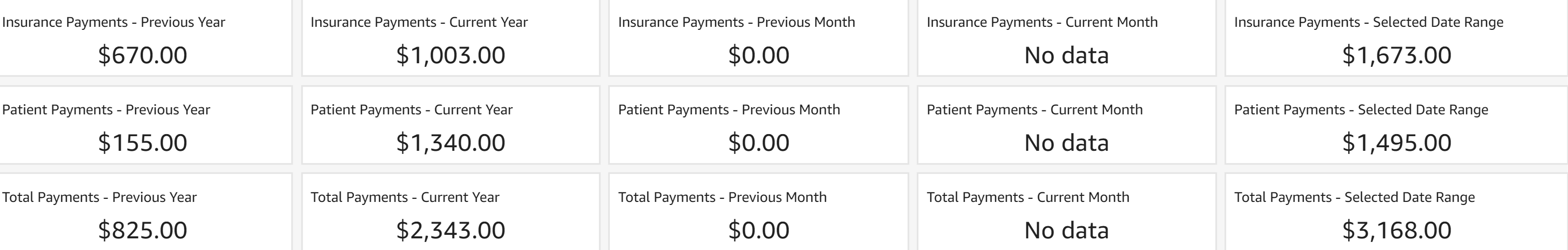
Task: Click the Total Payments - Previous Year title
Action: point(100,198)
